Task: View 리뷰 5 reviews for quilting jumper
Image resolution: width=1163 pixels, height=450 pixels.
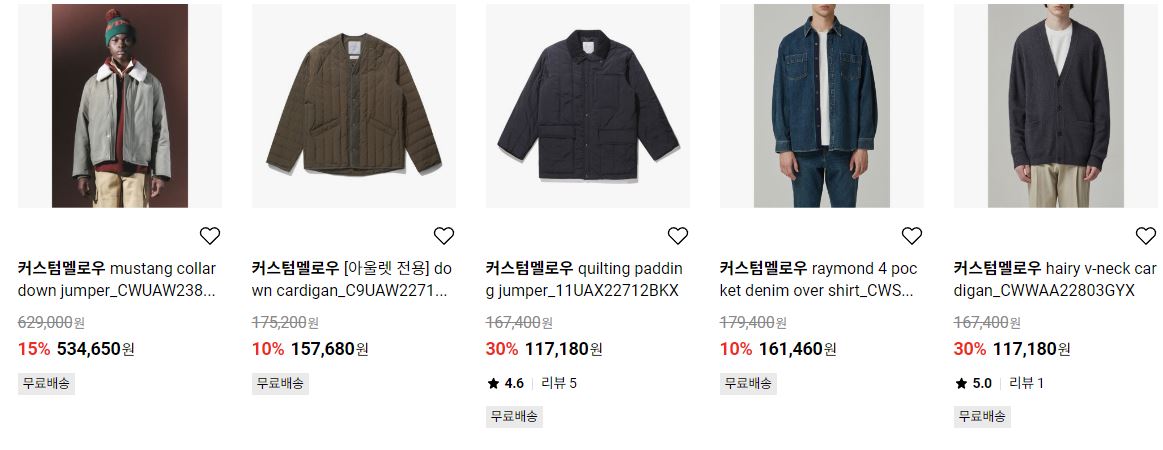Action: (x=559, y=383)
